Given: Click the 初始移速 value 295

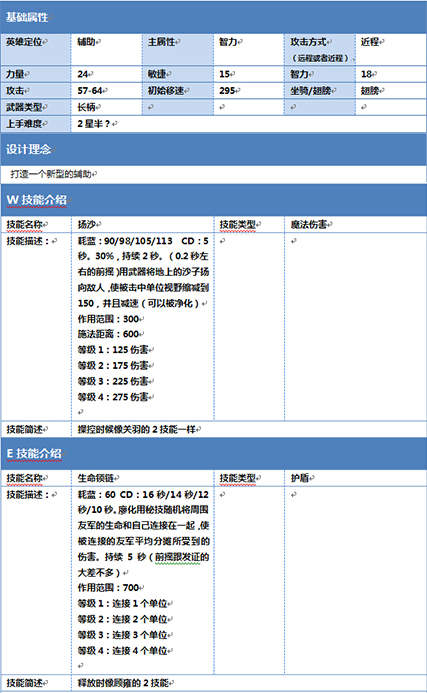Looking at the screenshot, I should tap(248, 91).
